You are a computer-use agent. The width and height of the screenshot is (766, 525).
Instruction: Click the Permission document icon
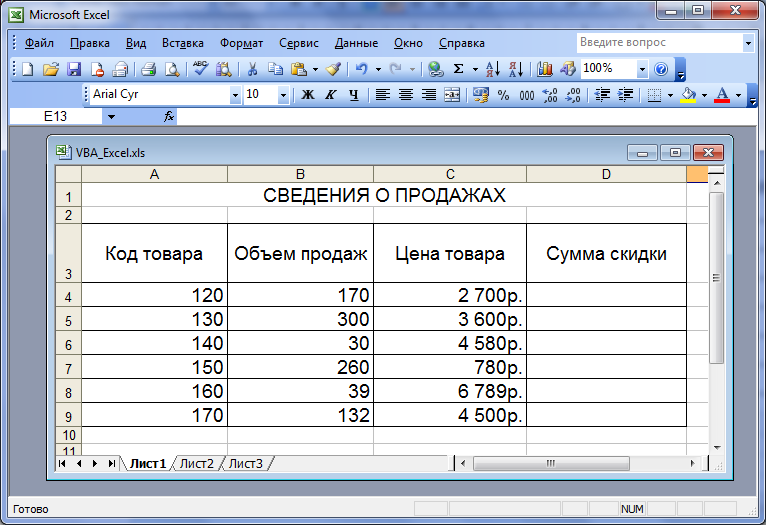[97, 69]
